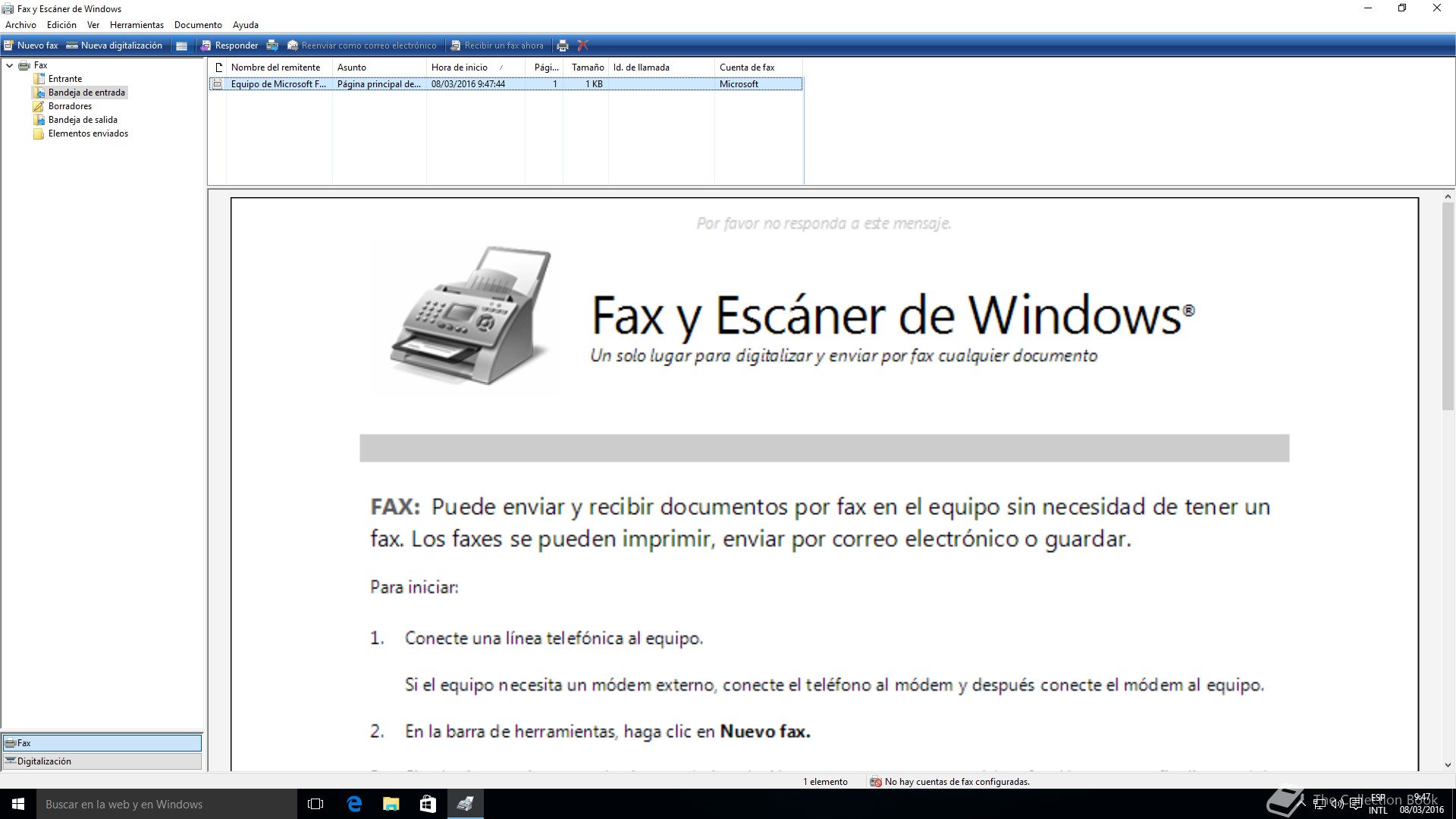Click the Página principal de... subject cell
This screenshot has width=1456, height=819.
(x=378, y=84)
